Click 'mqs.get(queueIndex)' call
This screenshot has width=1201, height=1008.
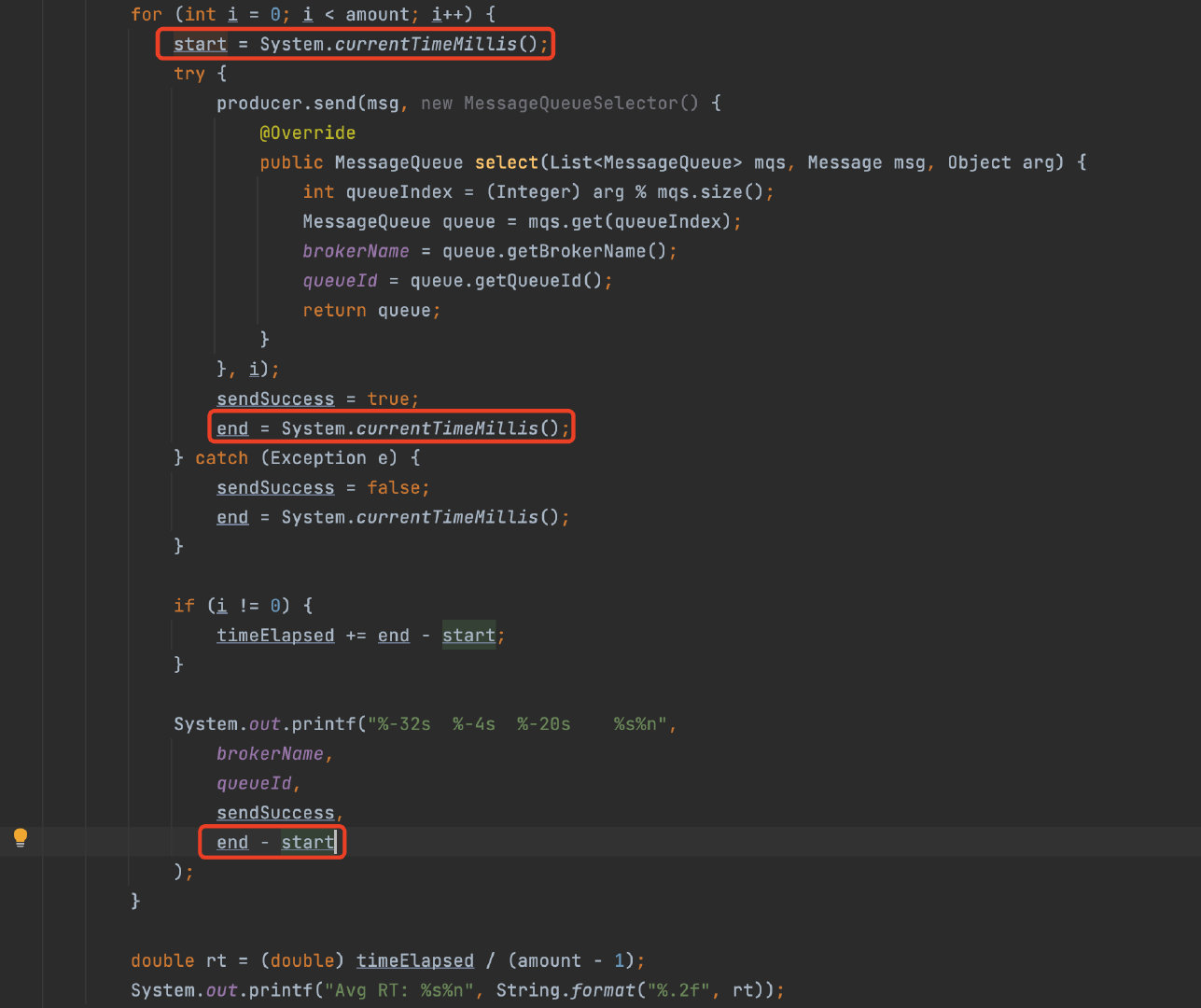630,222
